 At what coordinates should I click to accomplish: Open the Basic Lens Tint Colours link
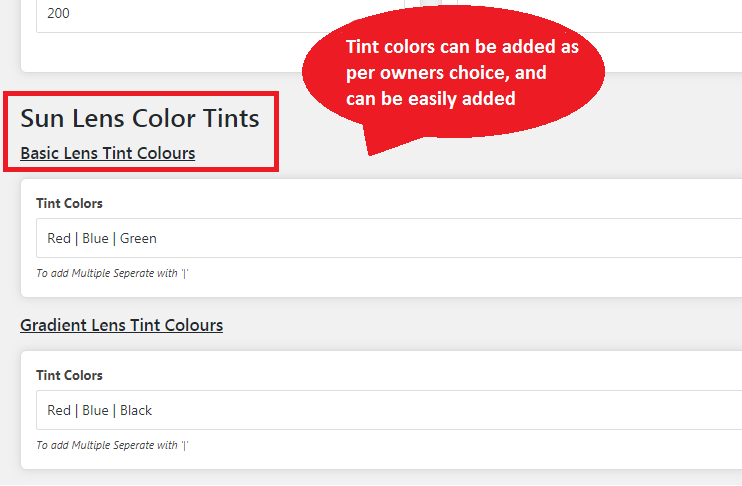pos(107,153)
